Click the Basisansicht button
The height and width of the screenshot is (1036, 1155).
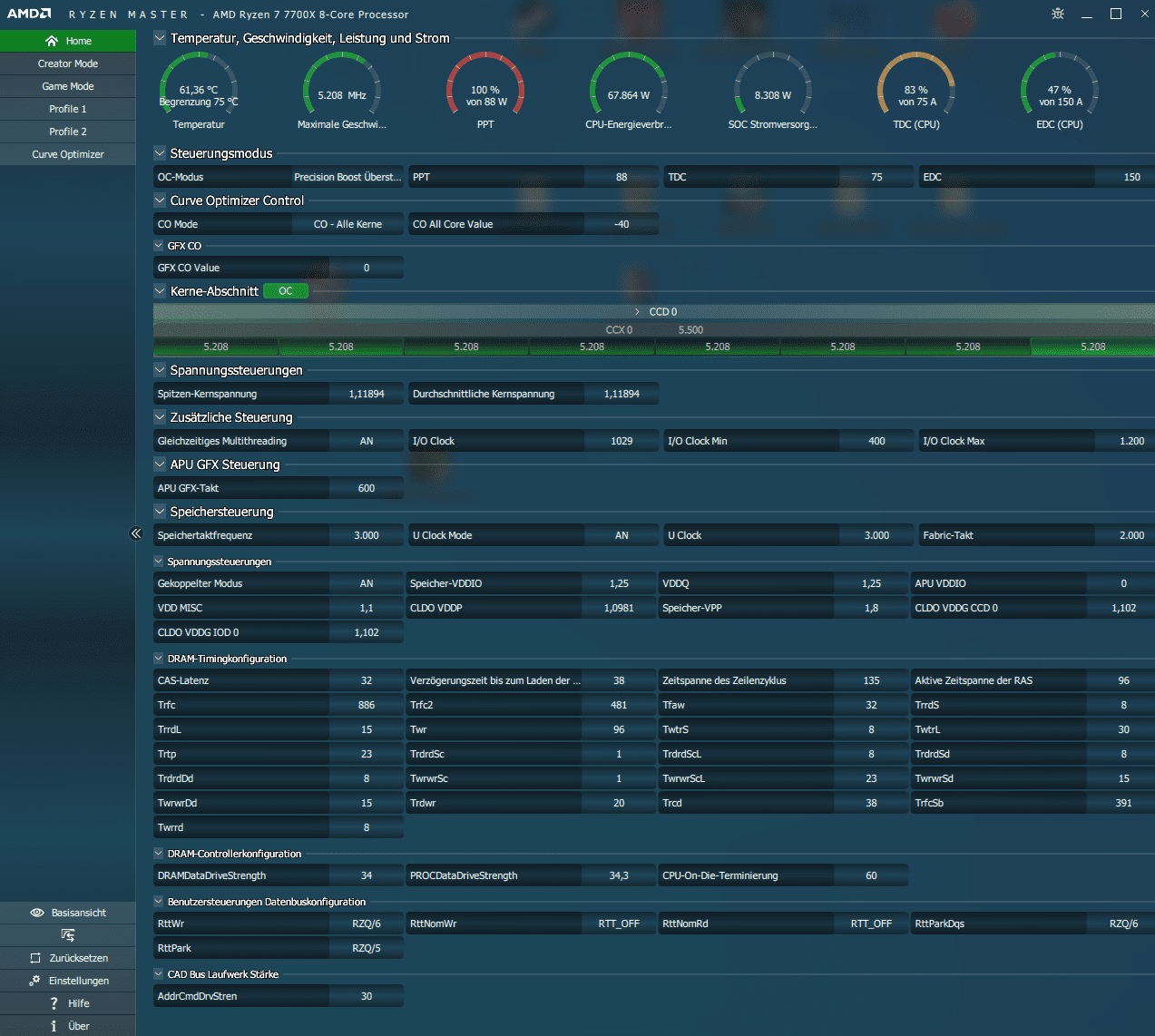tap(68, 913)
